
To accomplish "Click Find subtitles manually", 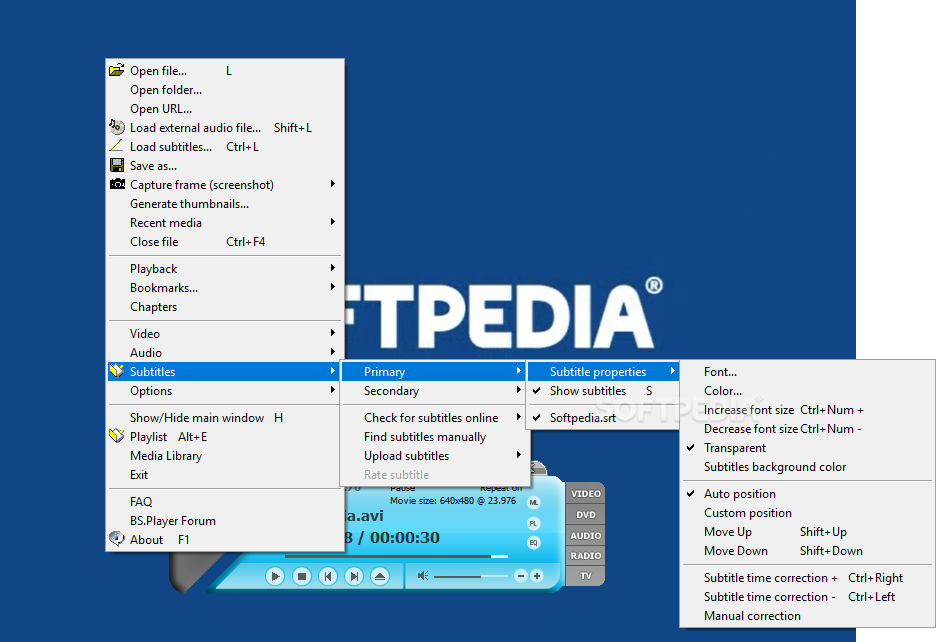I will click(x=434, y=437).
